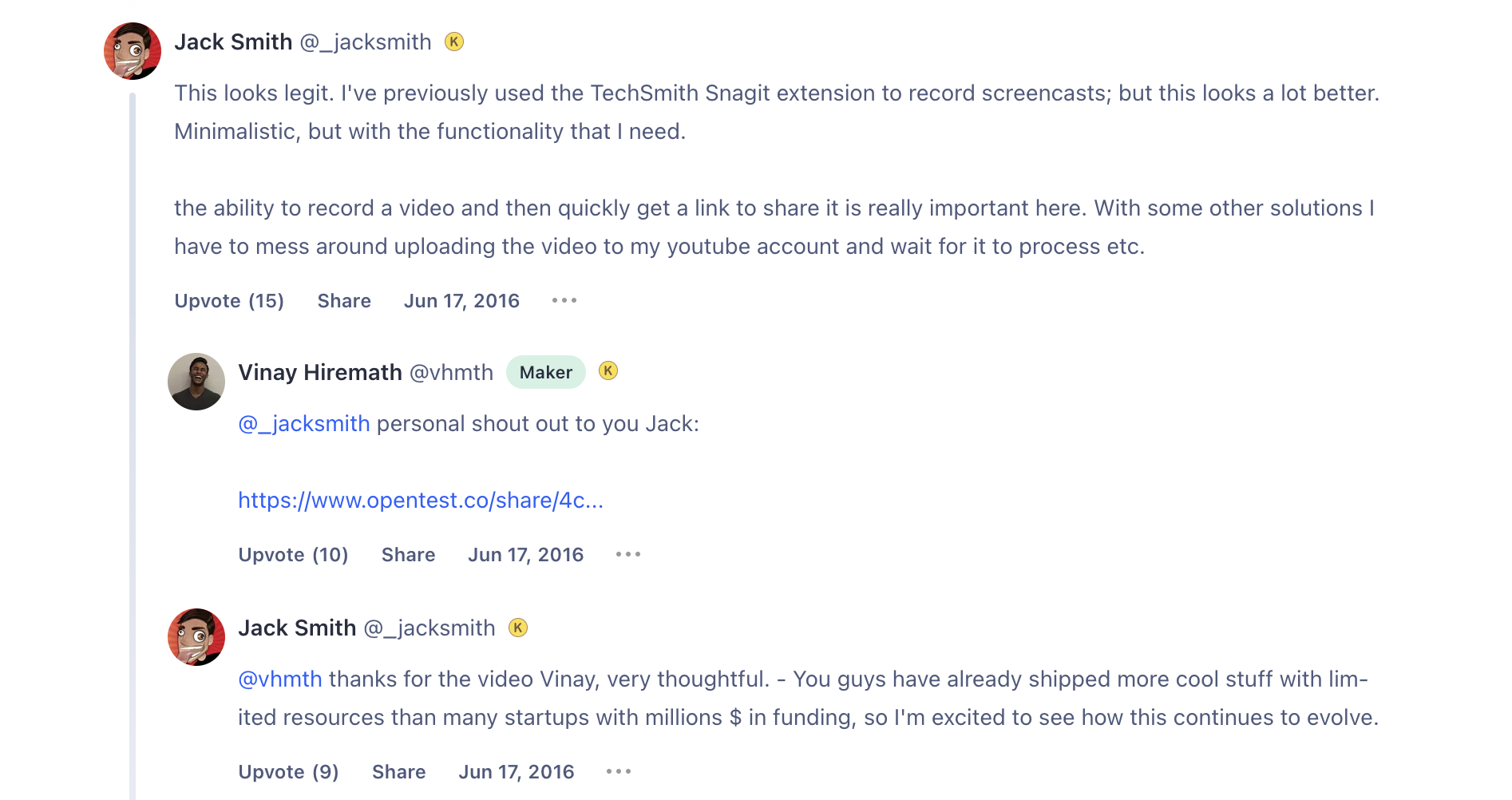Click the @vhmth mention in Jack's reply

tap(280, 679)
